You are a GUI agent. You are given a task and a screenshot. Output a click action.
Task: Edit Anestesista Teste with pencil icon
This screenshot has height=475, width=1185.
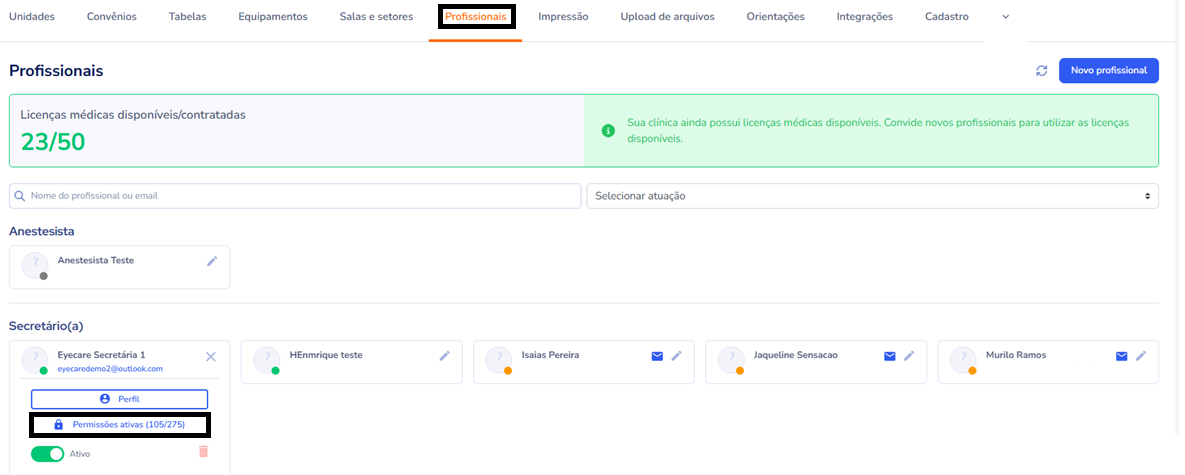click(212, 261)
